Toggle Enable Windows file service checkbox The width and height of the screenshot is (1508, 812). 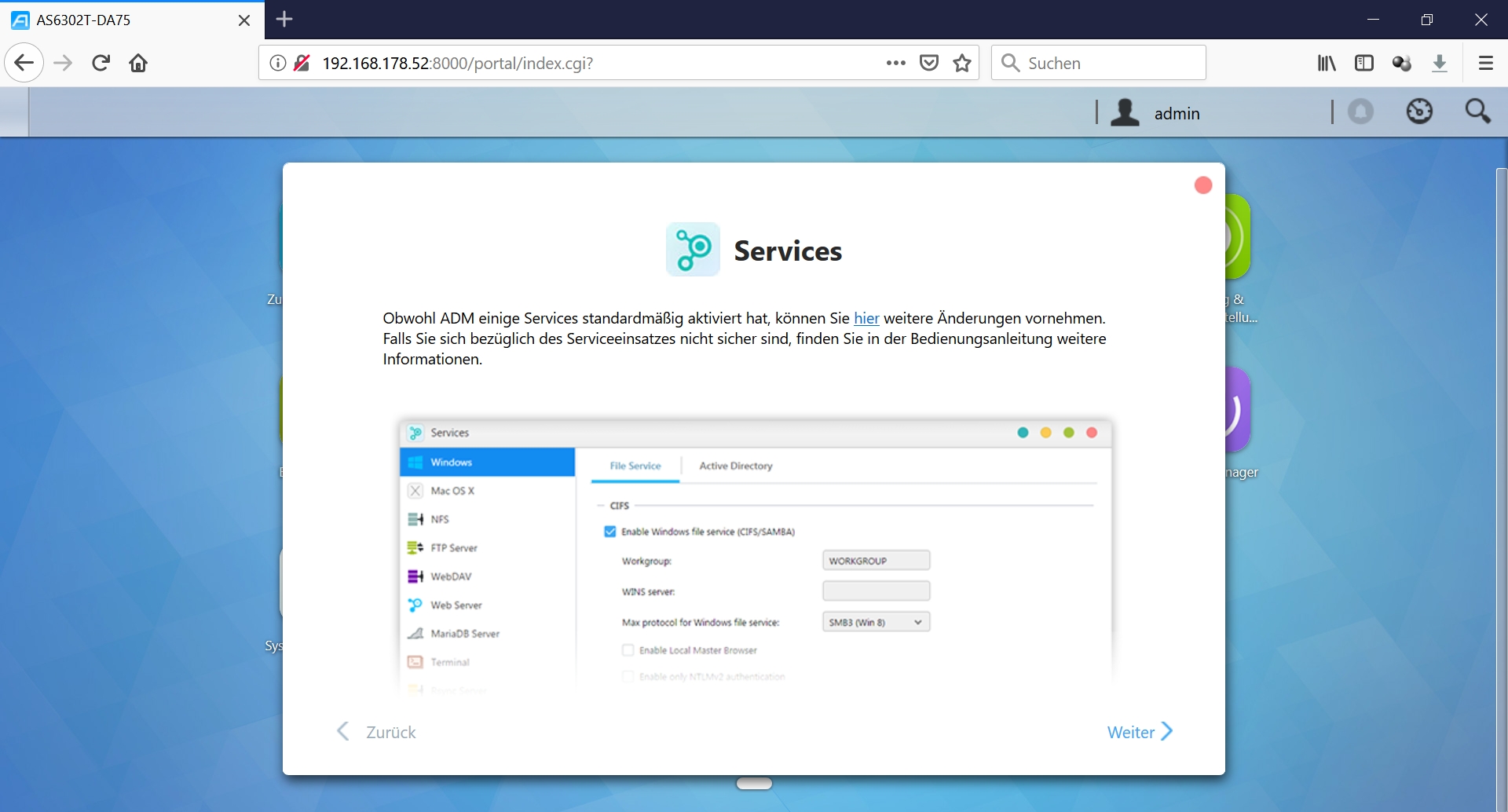(x=610, y=532)
